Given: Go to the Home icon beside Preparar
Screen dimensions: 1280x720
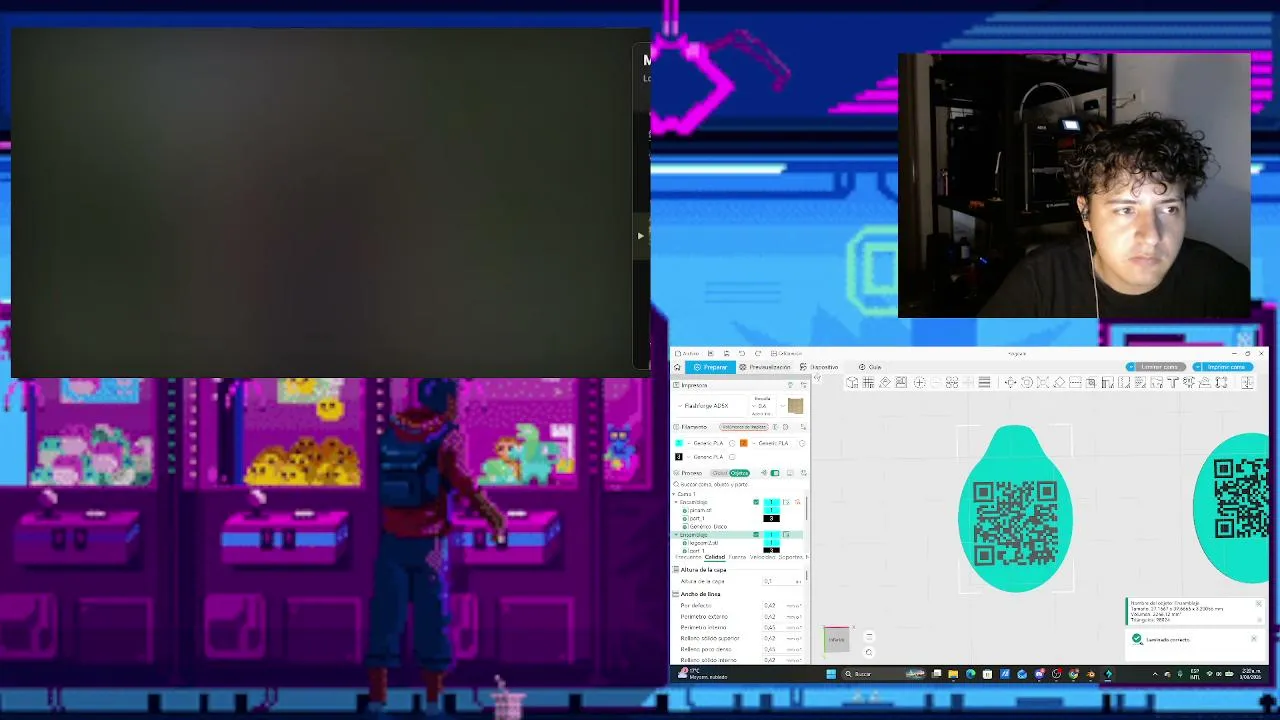Looking at the screenshot, I should coord(677,367).
